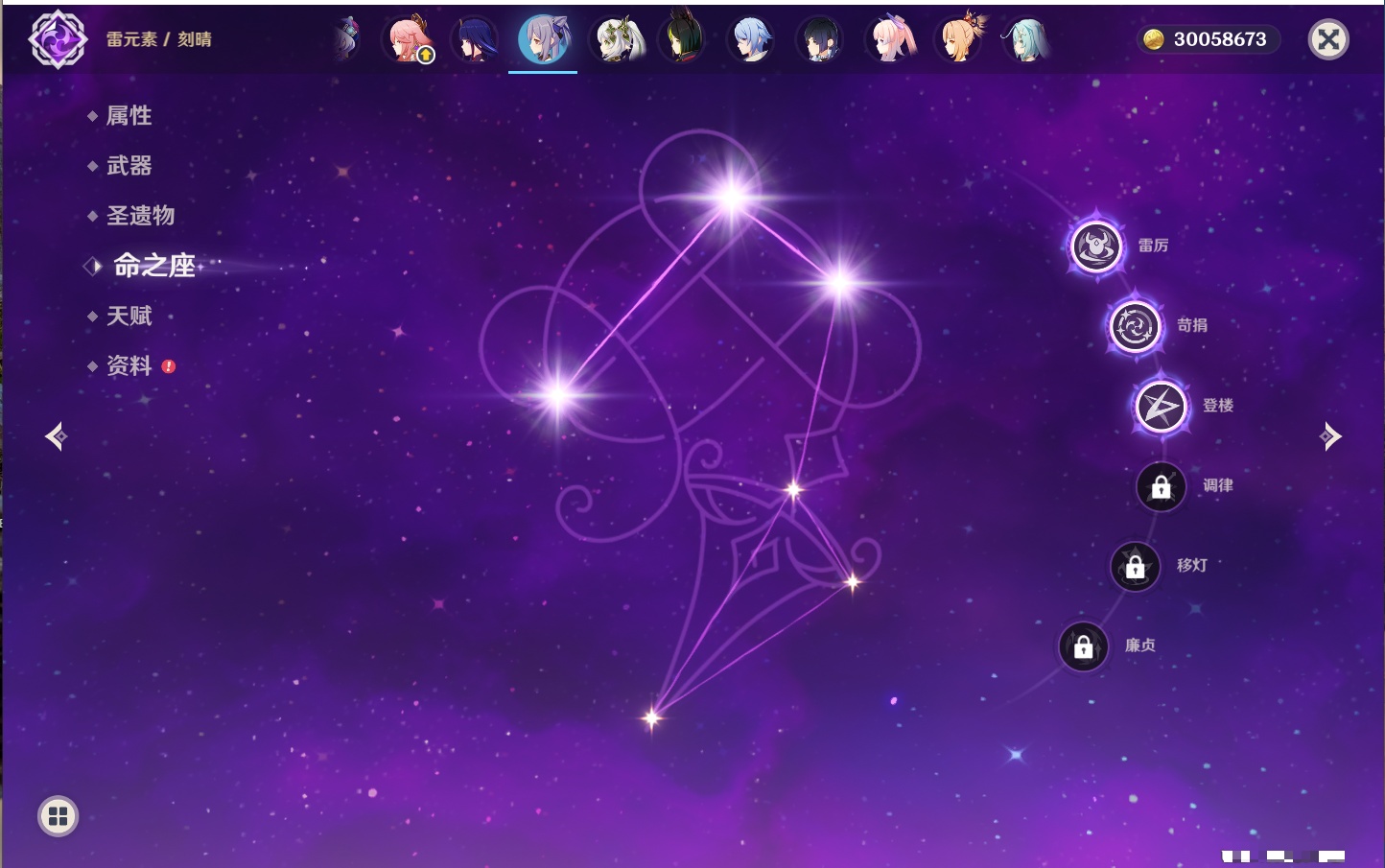The width and height of the screenshot is (1385, 868).
Task: Click the bright star on the right shoulder
Action: click(x=840, y=282)
